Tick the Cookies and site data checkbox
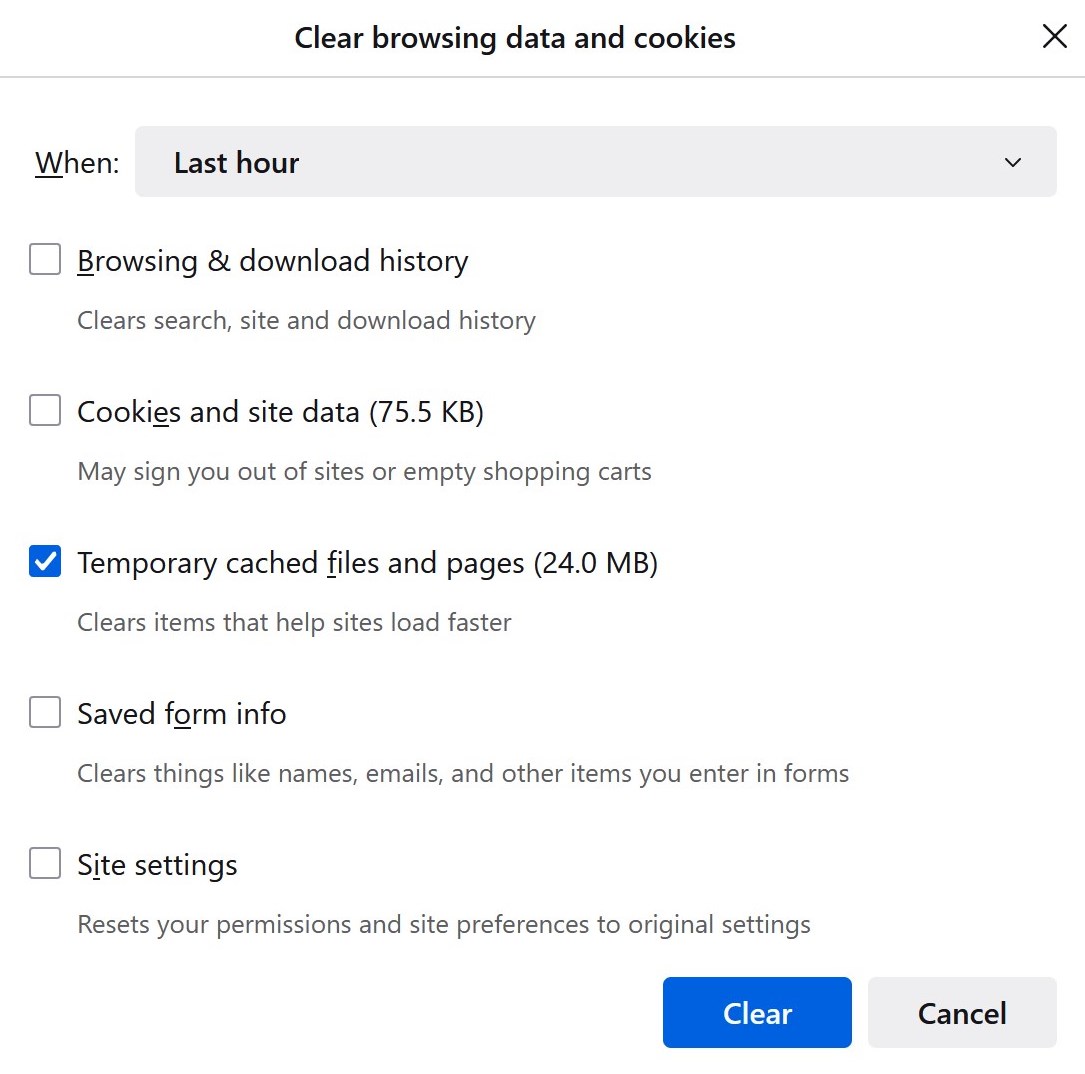This screenshot has width=1085, height=1074. tap(45, 411)
